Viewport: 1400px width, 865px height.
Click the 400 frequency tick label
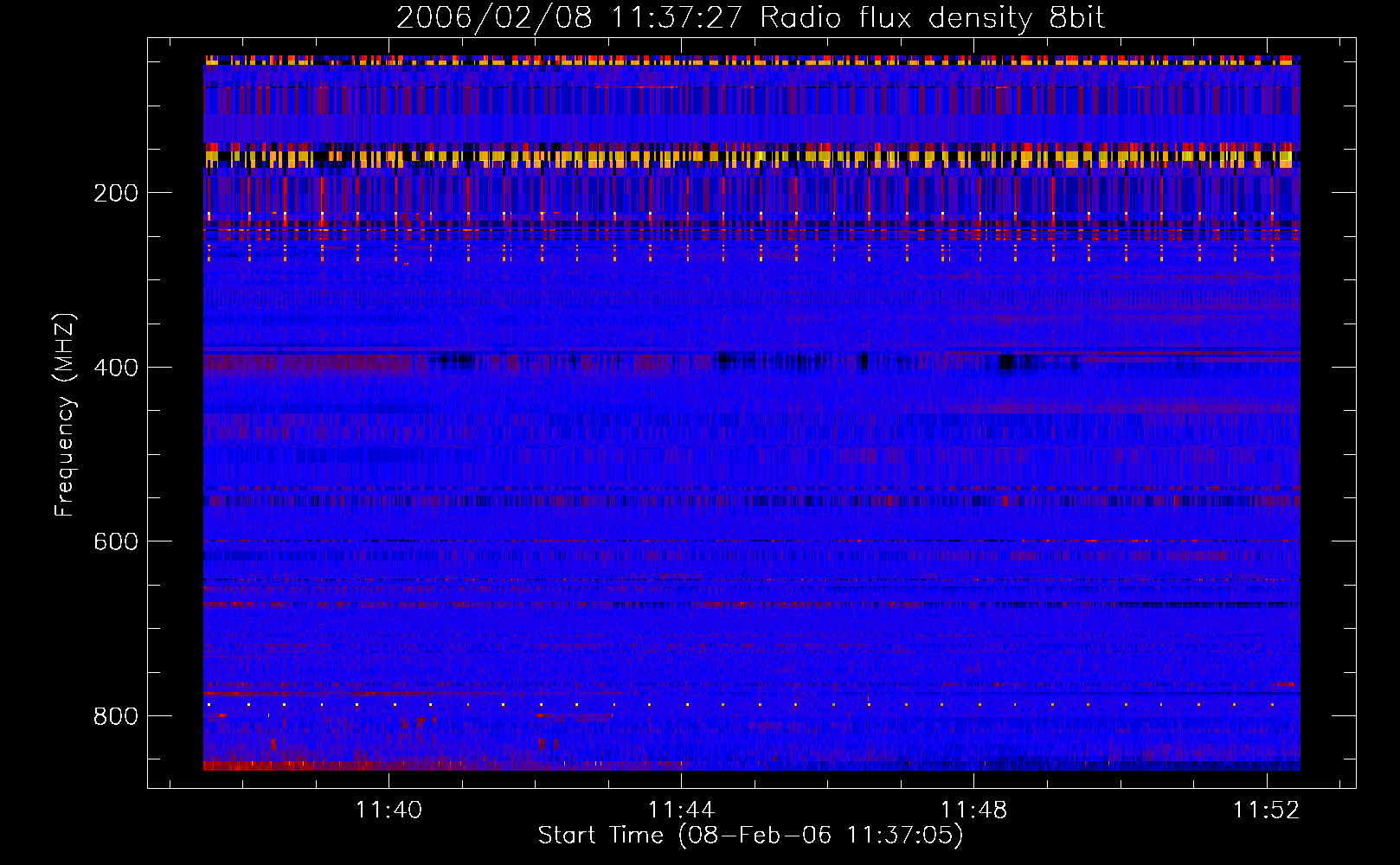(x=116, y=368)
